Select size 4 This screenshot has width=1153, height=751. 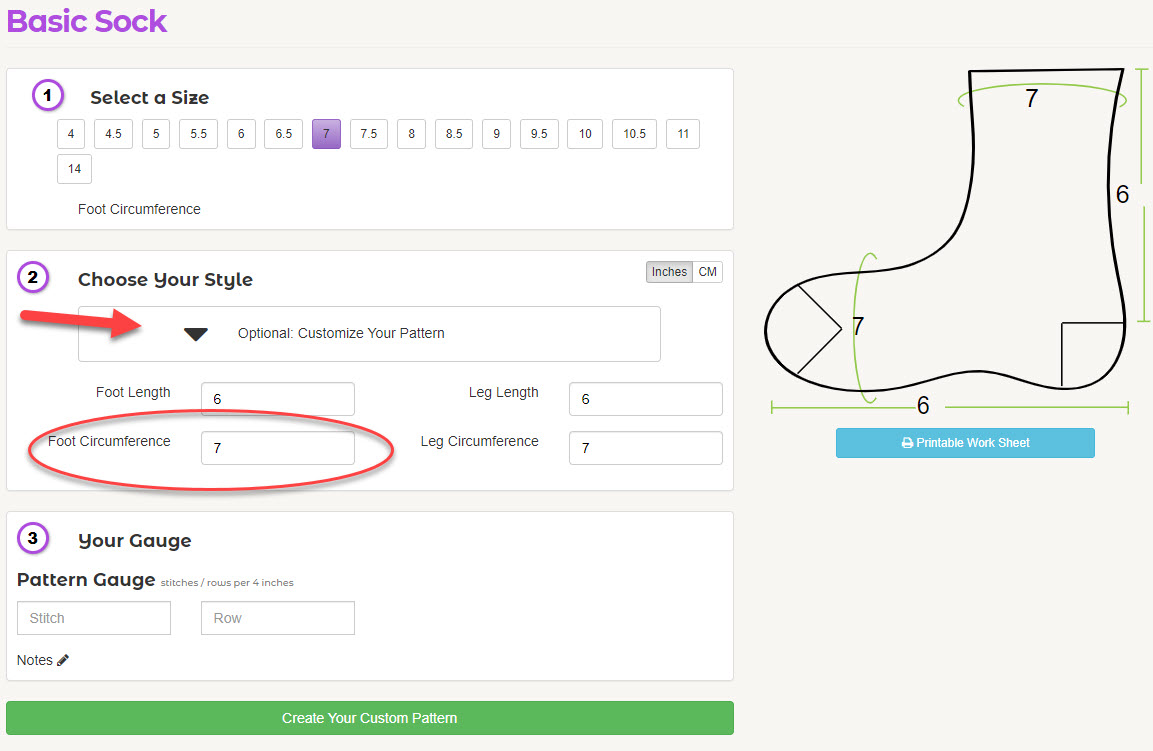click(x=71, y=134)
